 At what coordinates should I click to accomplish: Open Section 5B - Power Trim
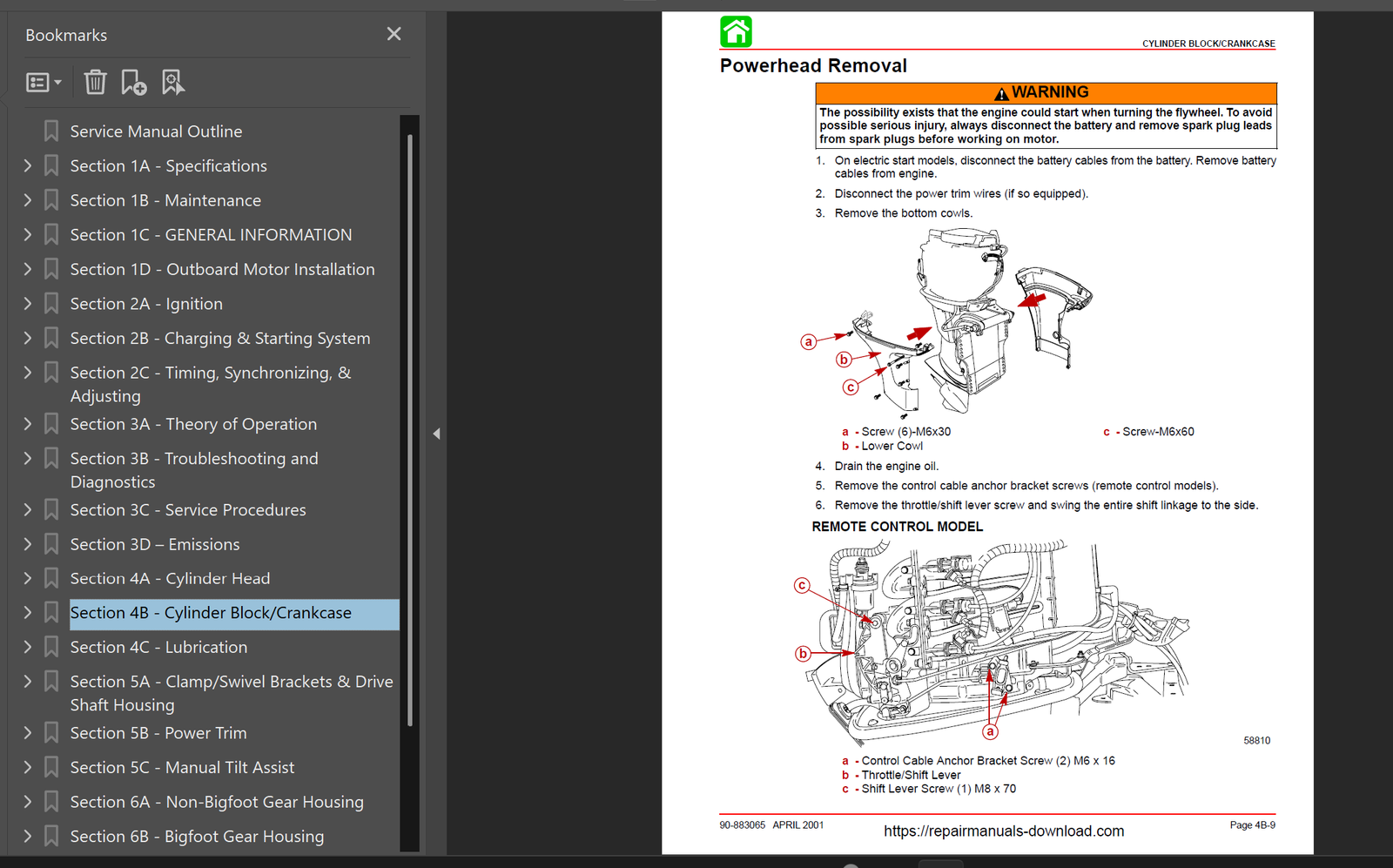[x=158, y=733]
